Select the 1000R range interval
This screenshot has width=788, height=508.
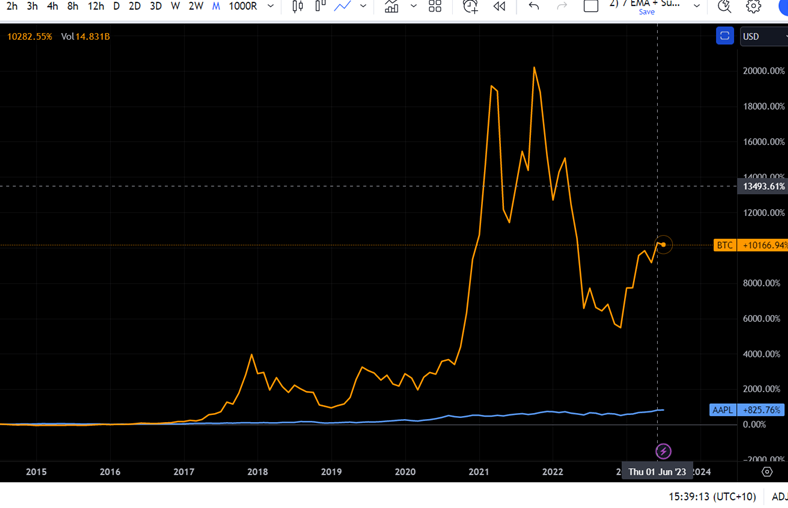click(243, 7)
